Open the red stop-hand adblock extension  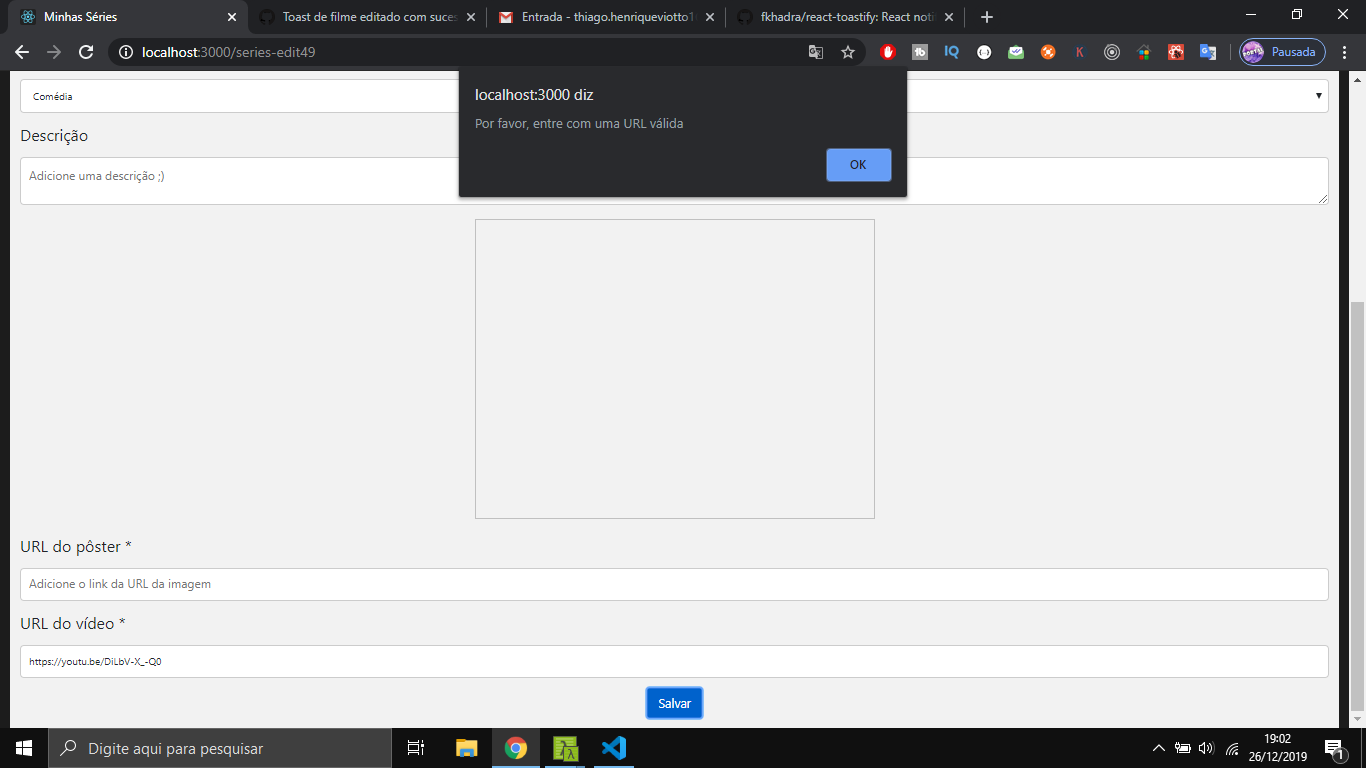pos(888,52)
